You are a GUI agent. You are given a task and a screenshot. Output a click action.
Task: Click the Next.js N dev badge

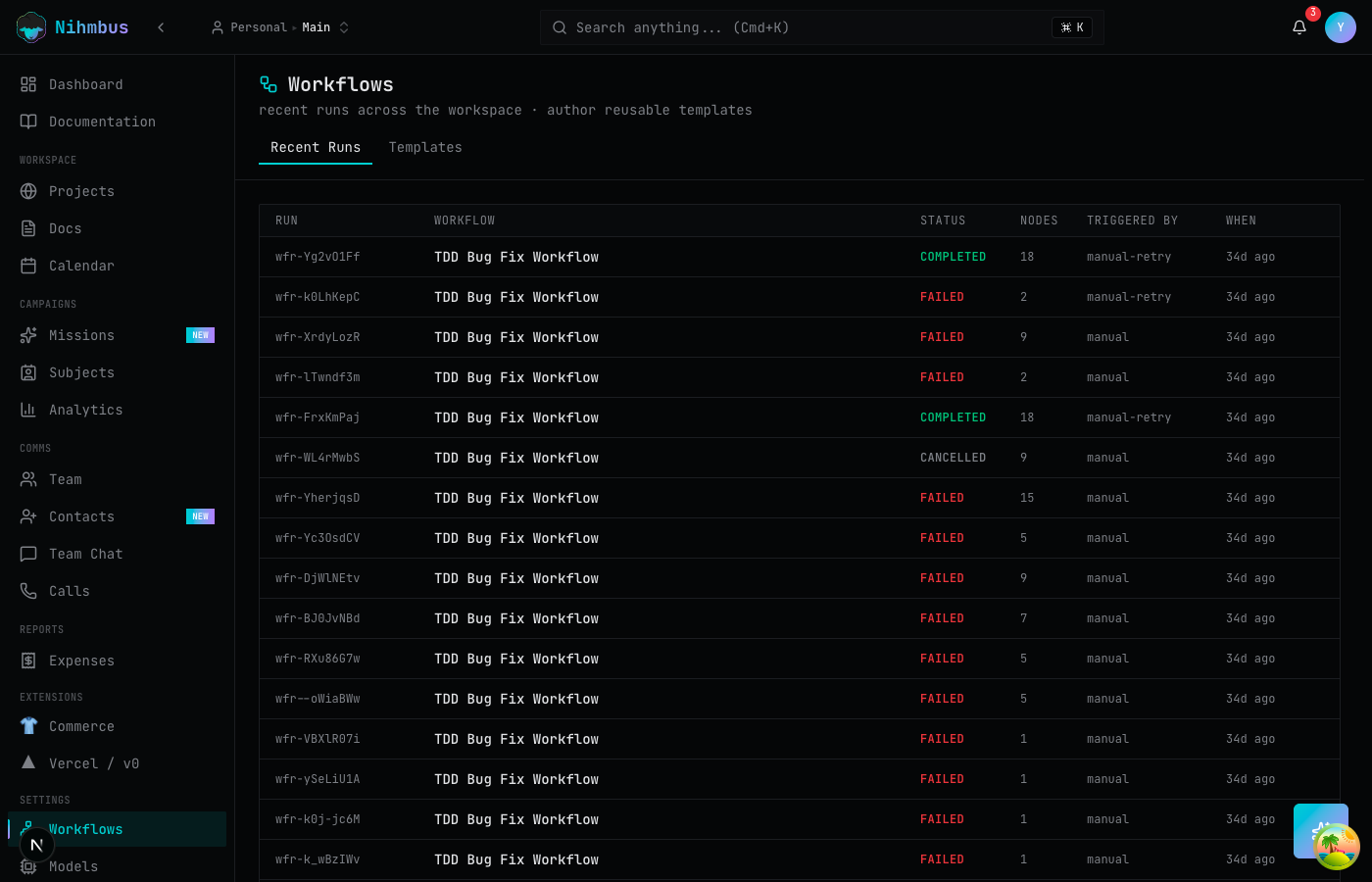coord(36,845)
